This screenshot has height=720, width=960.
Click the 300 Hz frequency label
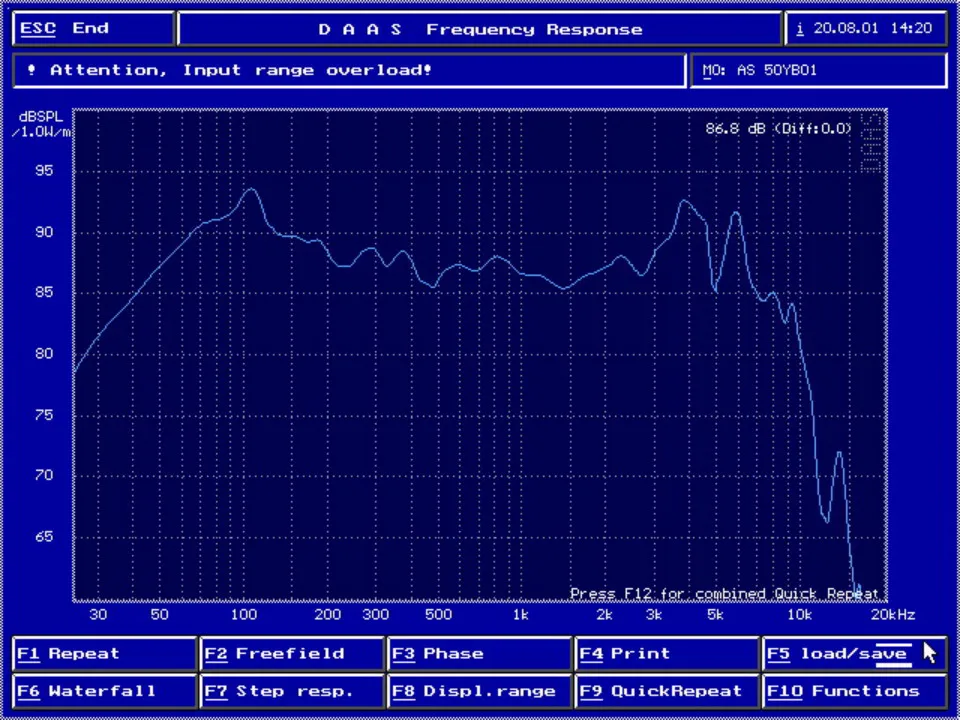coord(375,615)
